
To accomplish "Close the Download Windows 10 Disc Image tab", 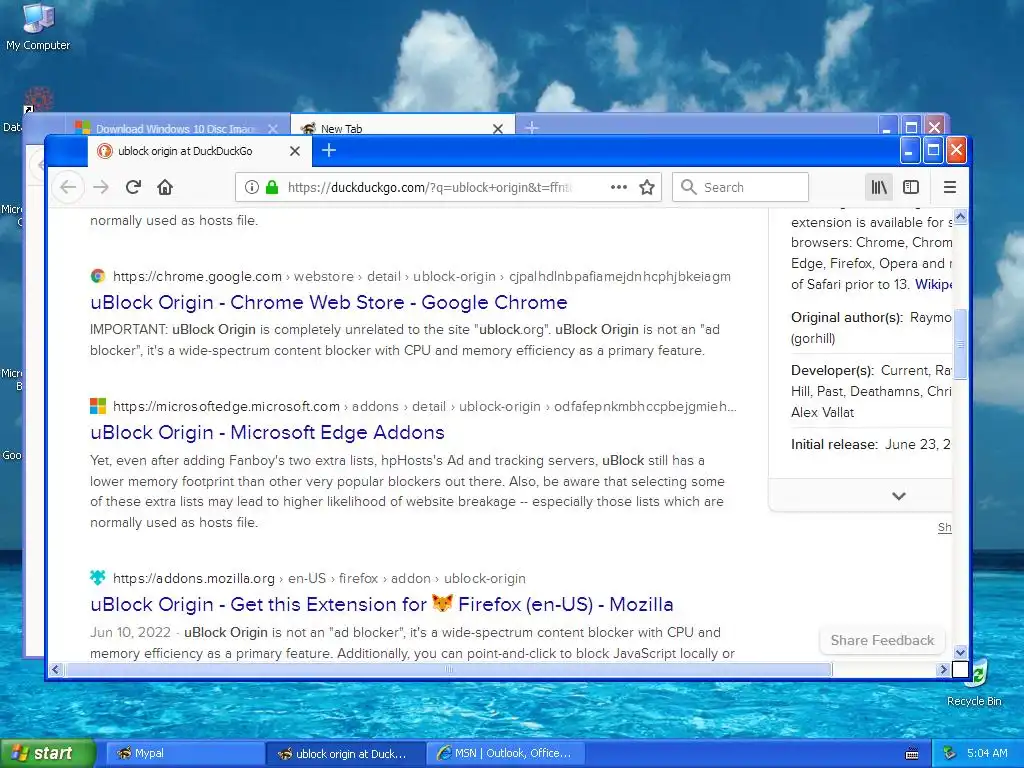I will point(273,129).
